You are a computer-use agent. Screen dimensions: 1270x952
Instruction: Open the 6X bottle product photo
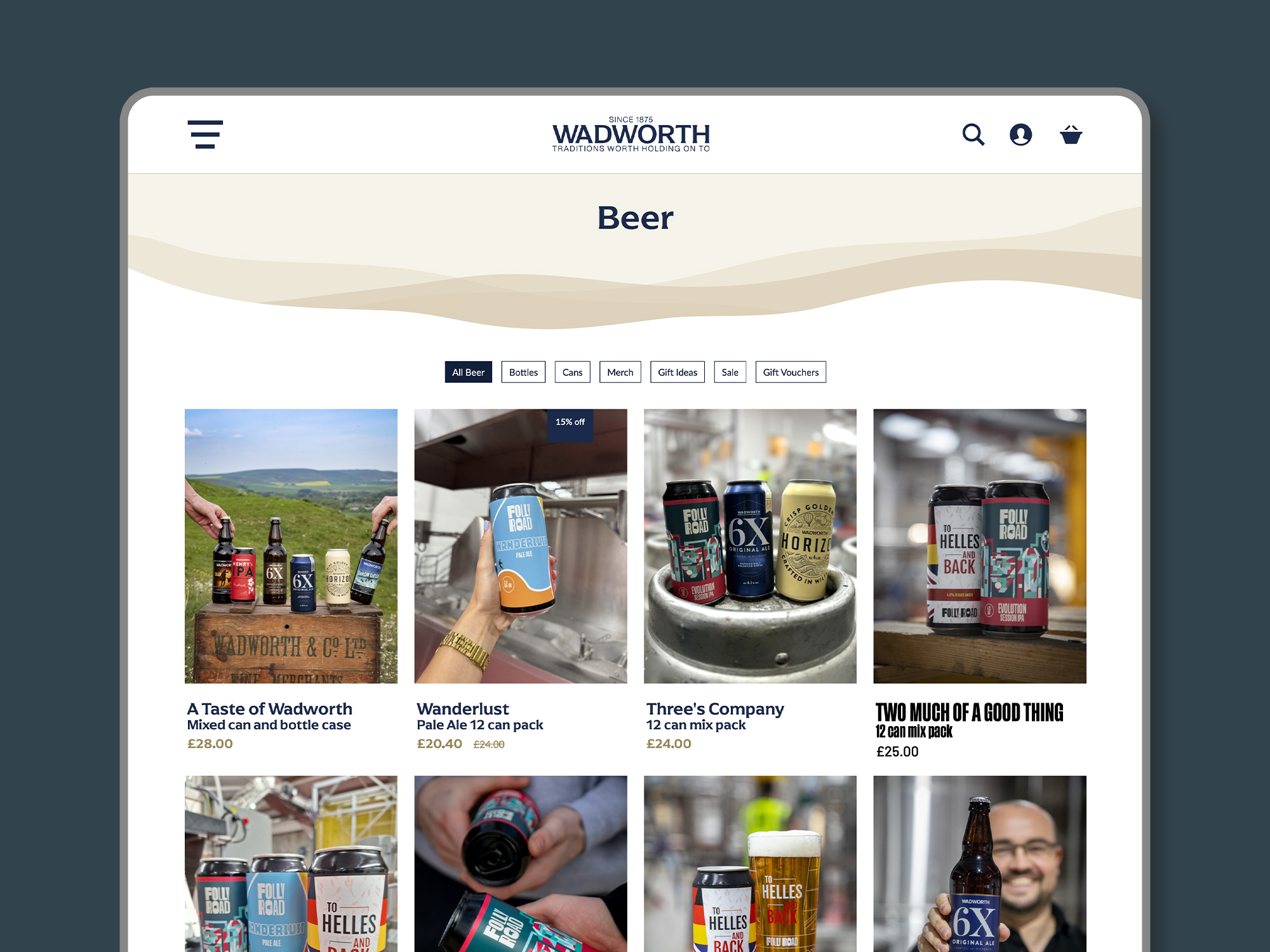980,863
